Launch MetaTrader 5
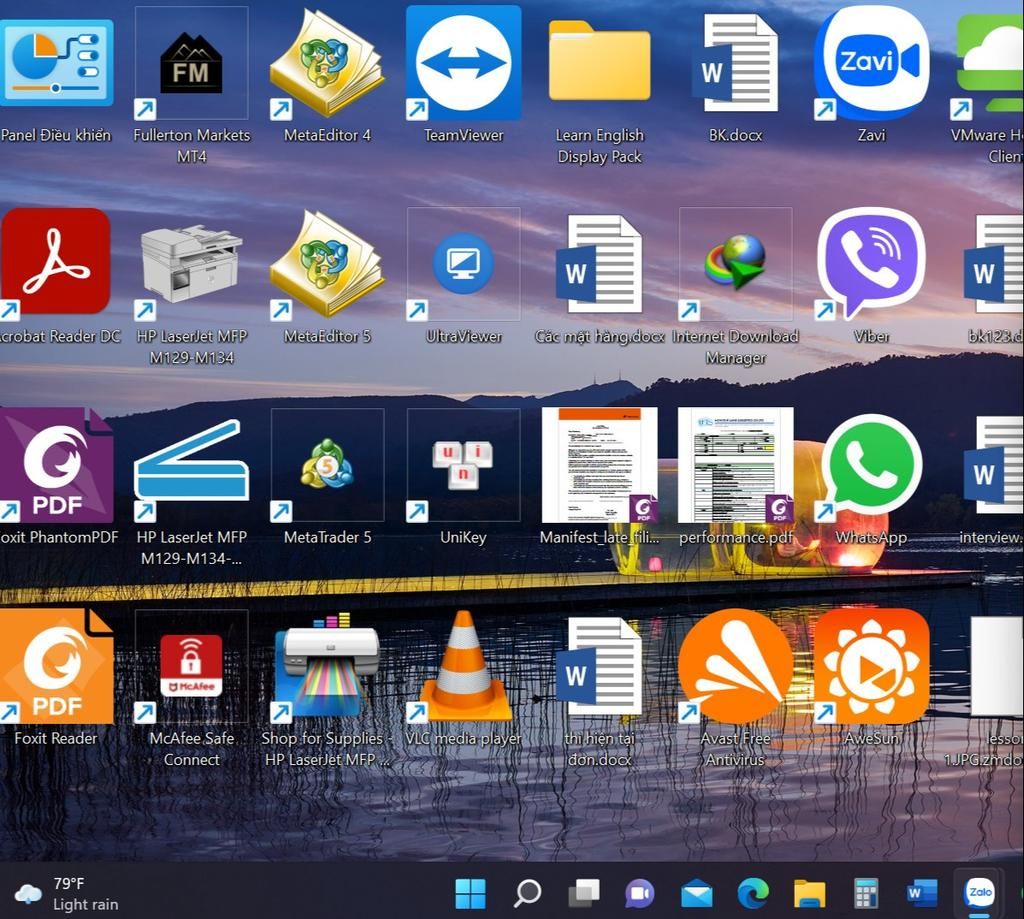Image resolution: width=1024 pixels, height=919 pixels. click(327, 465)
